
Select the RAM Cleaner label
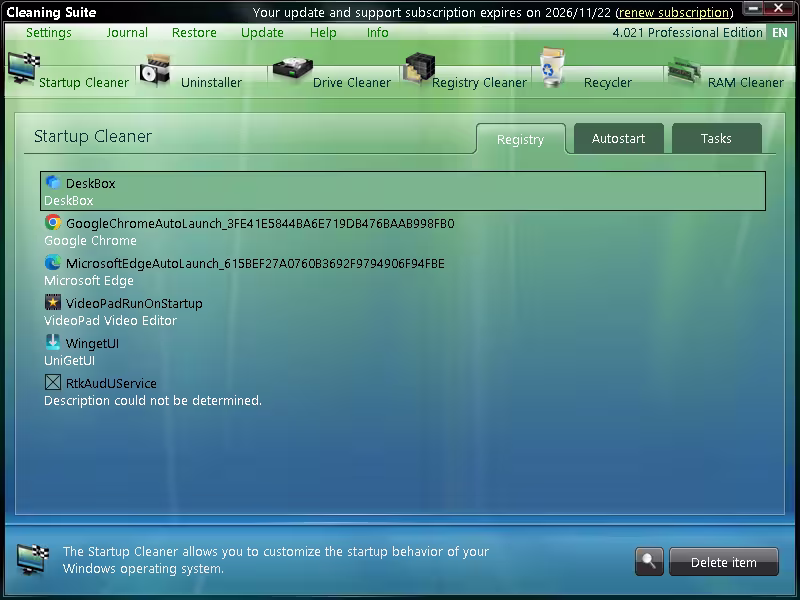[x=745, y=82]
